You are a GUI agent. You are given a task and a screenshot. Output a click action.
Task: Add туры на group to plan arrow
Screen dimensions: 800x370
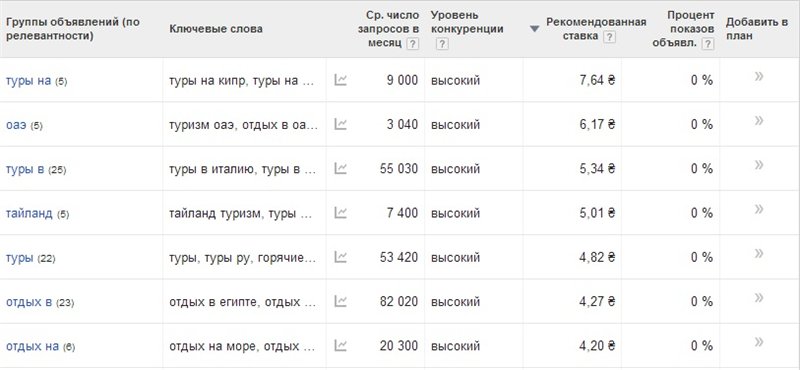tap(759, 77)
